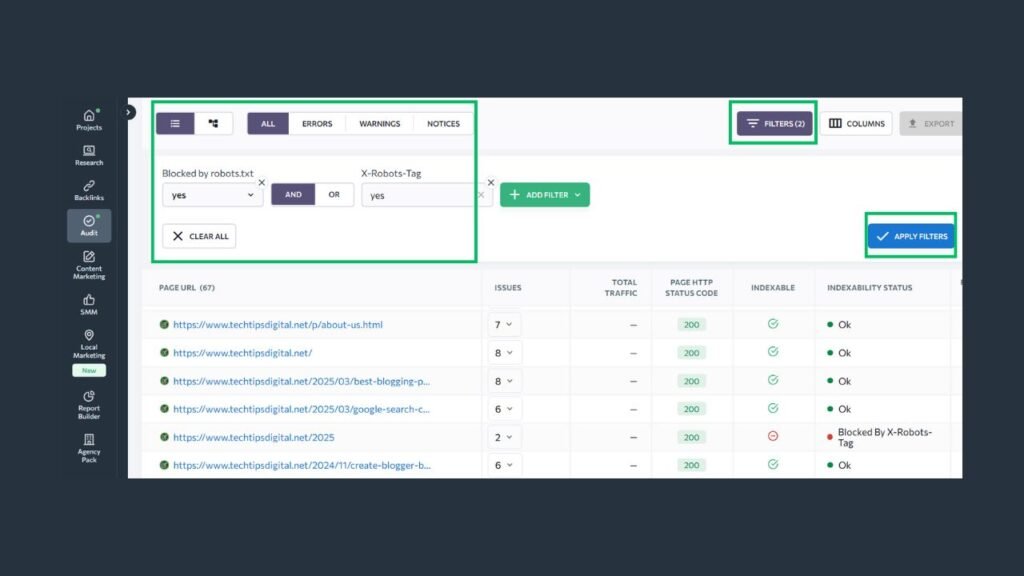Open Content Marketing from the sidebar
This screenshot has height=576, width=1024.
89,264
